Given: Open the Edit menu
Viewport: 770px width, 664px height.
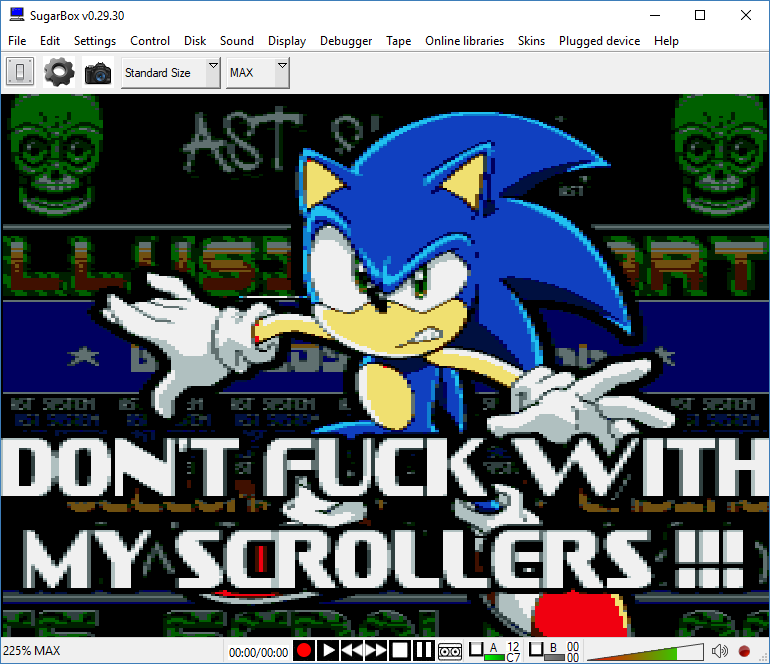Looking at the screenshot, I should coord(50,41).
